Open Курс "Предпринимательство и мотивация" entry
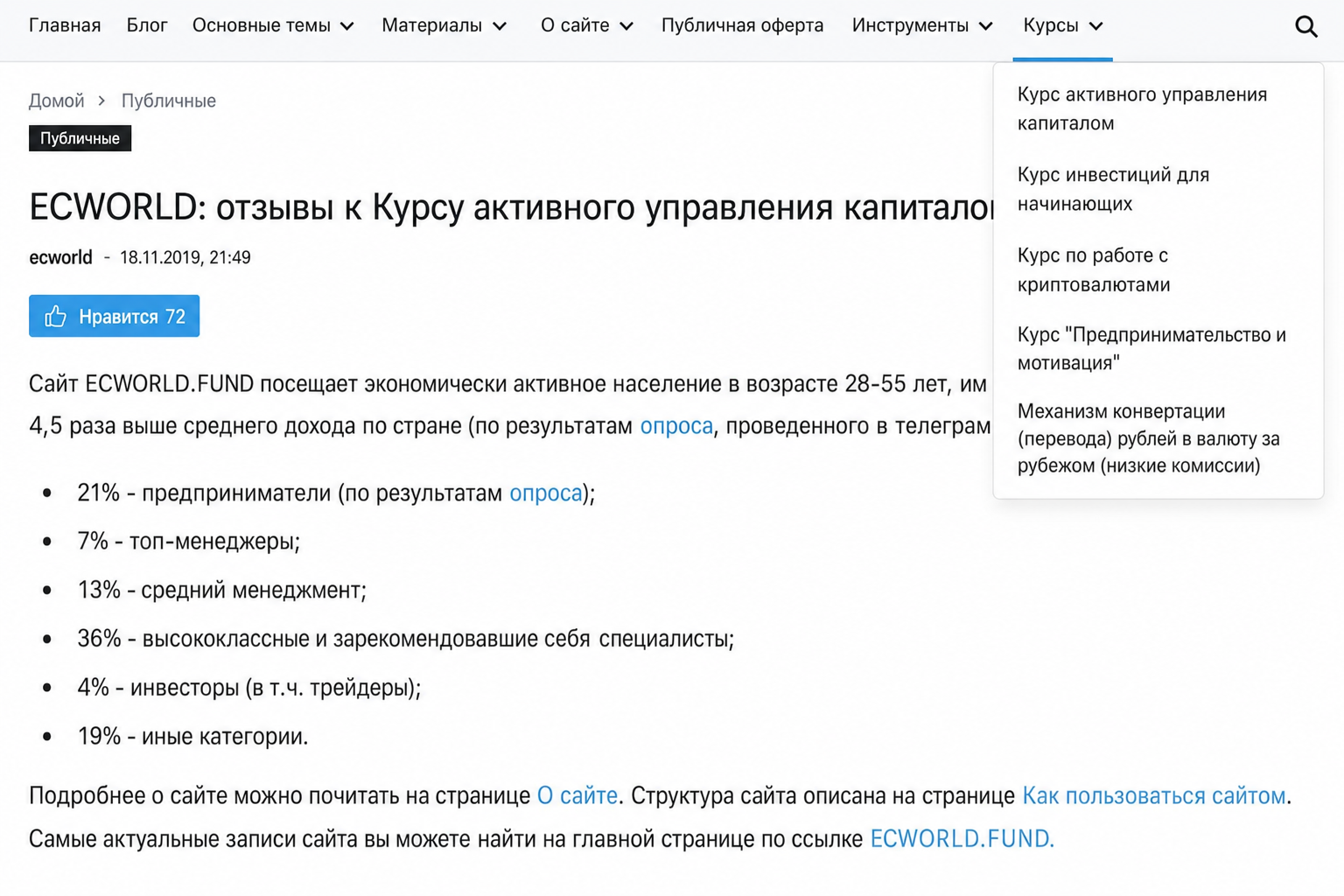 tap(1151, 348)
